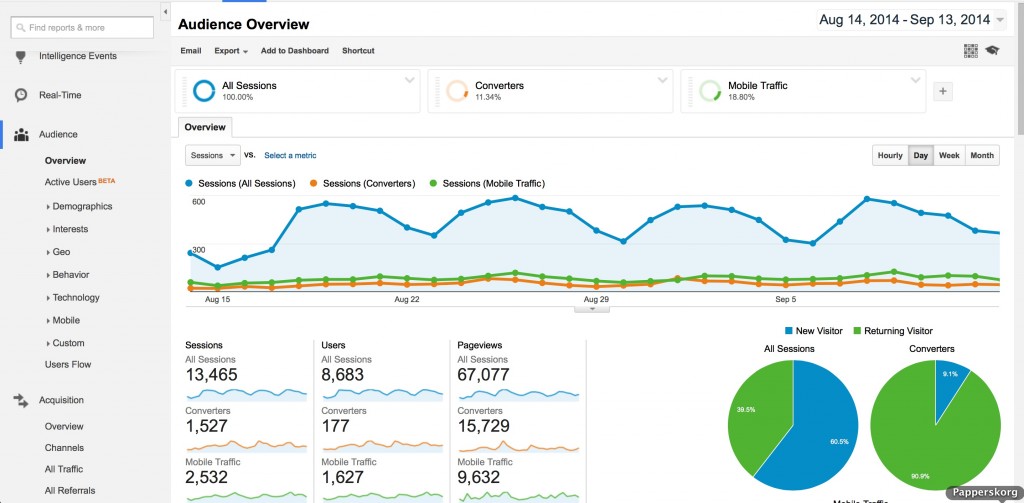Click the All Sessions donut icon
The image size is (1024, 503).
click(x=204, y=91)
